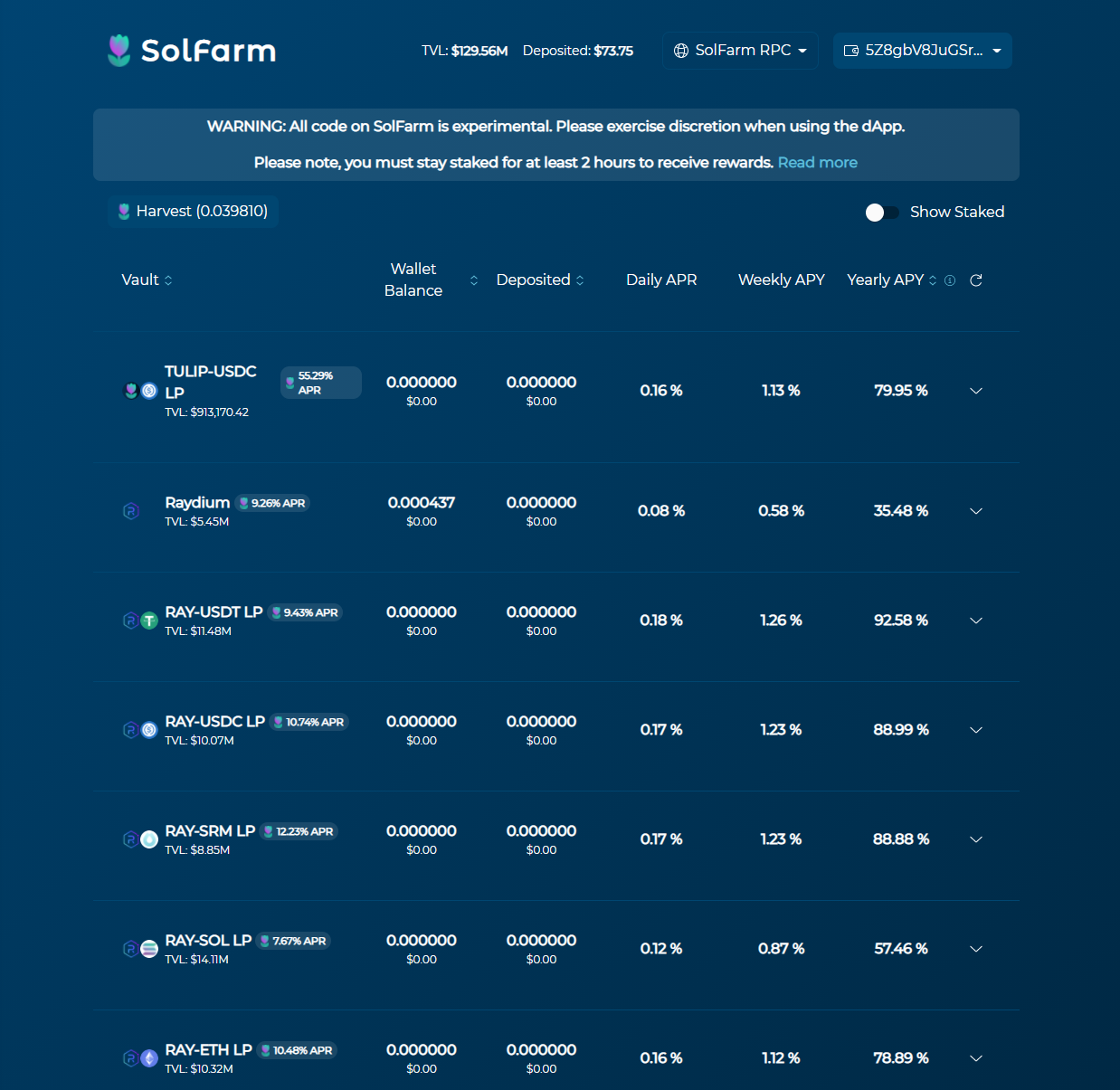Viewport: 1120px width, 1090px height.
Task: Open the Read more link
Action: [817, 163]
